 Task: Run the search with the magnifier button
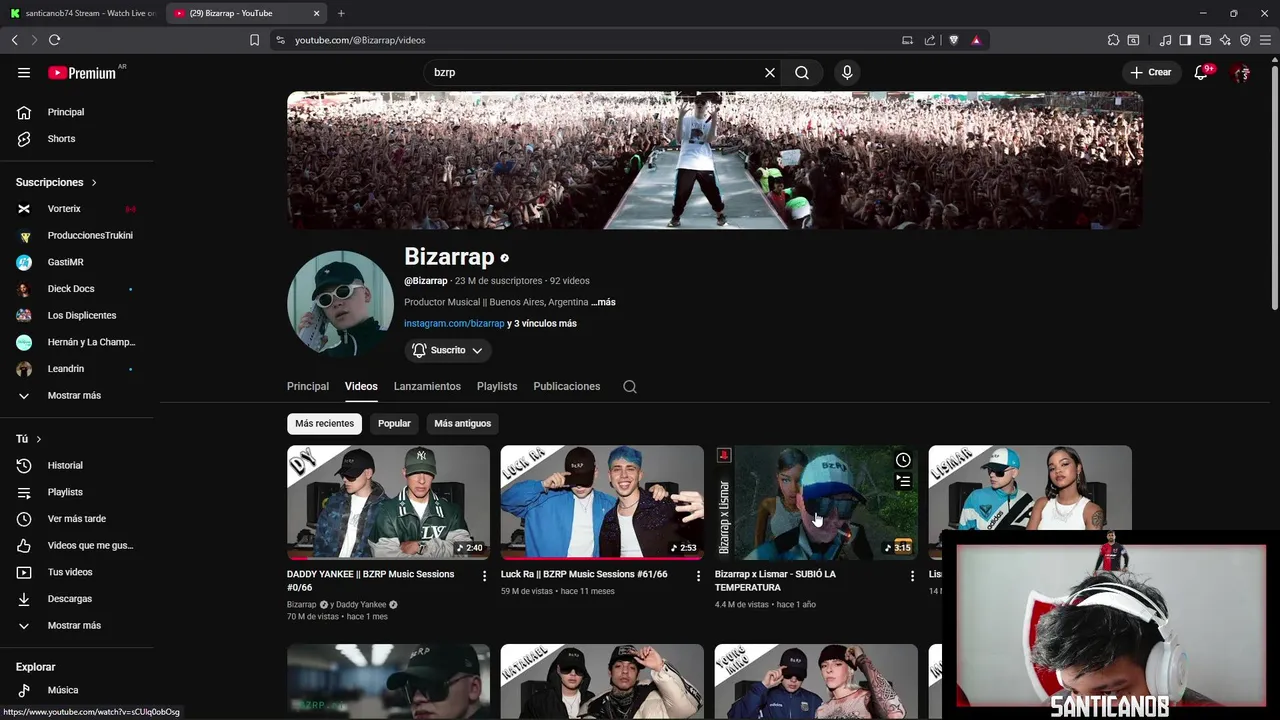click(x=802, y=72)
